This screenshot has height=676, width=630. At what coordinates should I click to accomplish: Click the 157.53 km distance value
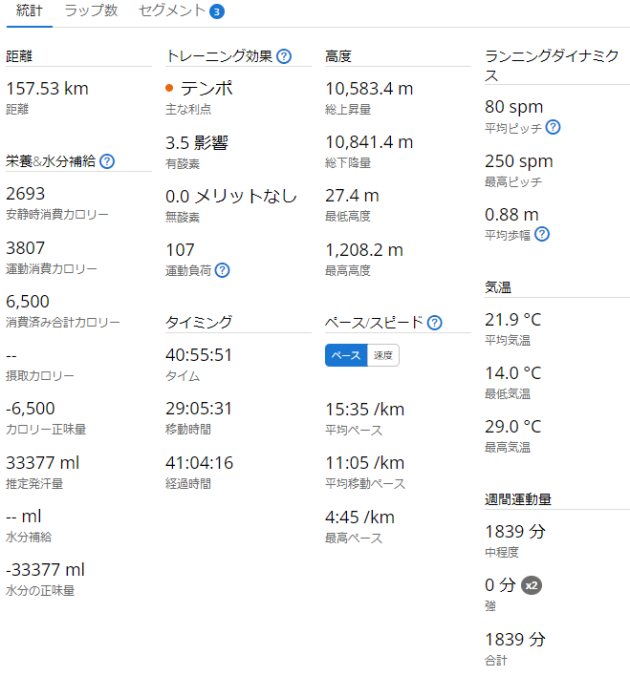point(47,88)
